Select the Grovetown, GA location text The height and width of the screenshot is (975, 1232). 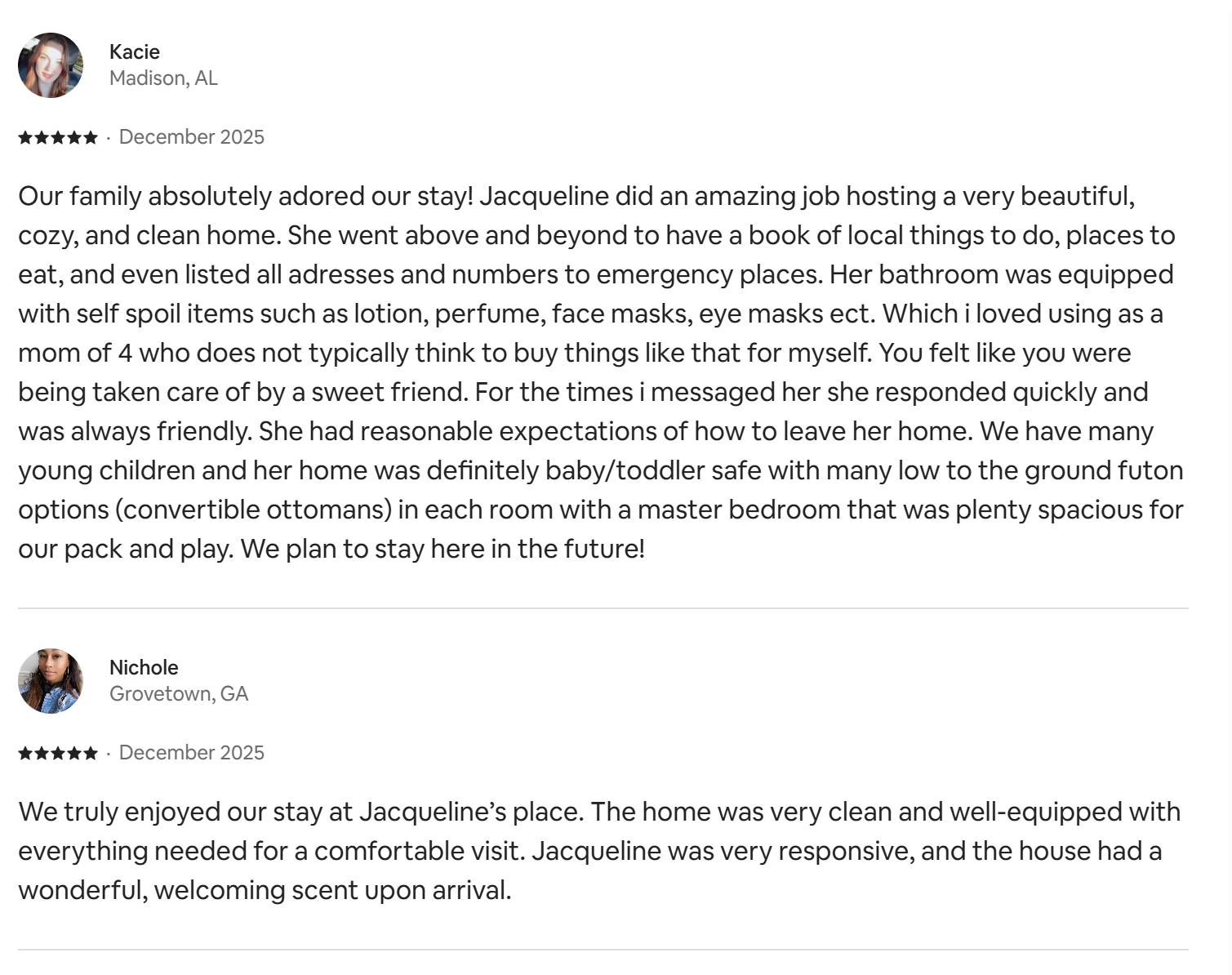point(179,694)
